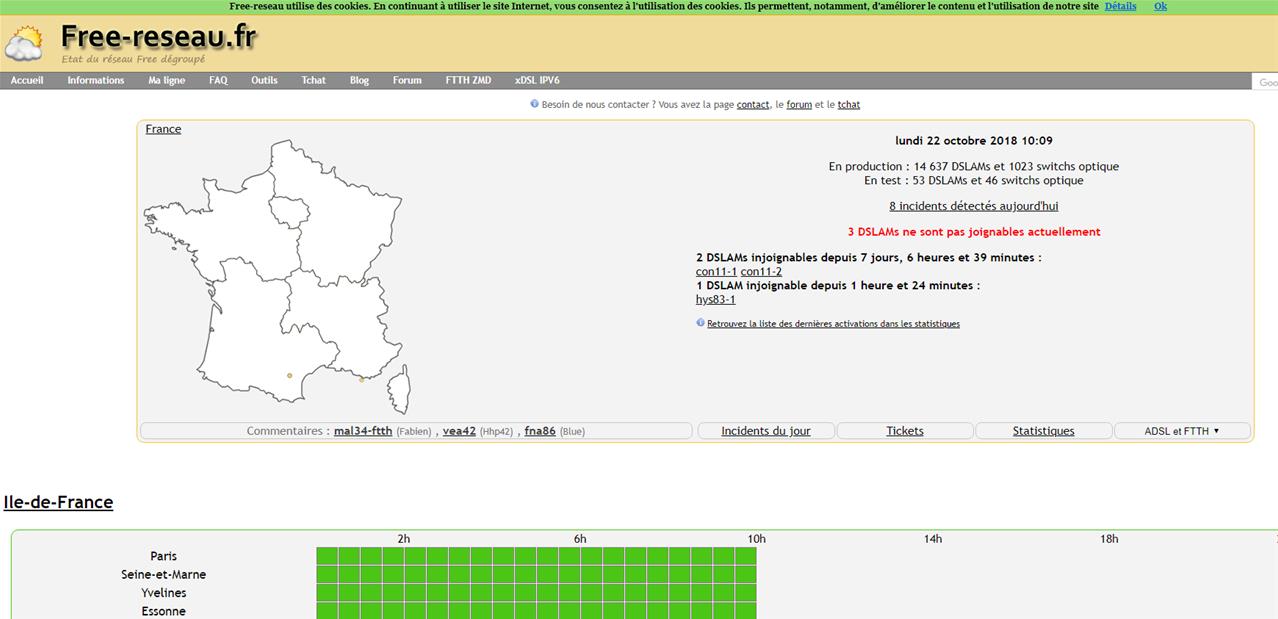Expand the ADSL et FTTH dropdown
The height and width of the screenshot is (619, 1278).
click(1182, 431)
